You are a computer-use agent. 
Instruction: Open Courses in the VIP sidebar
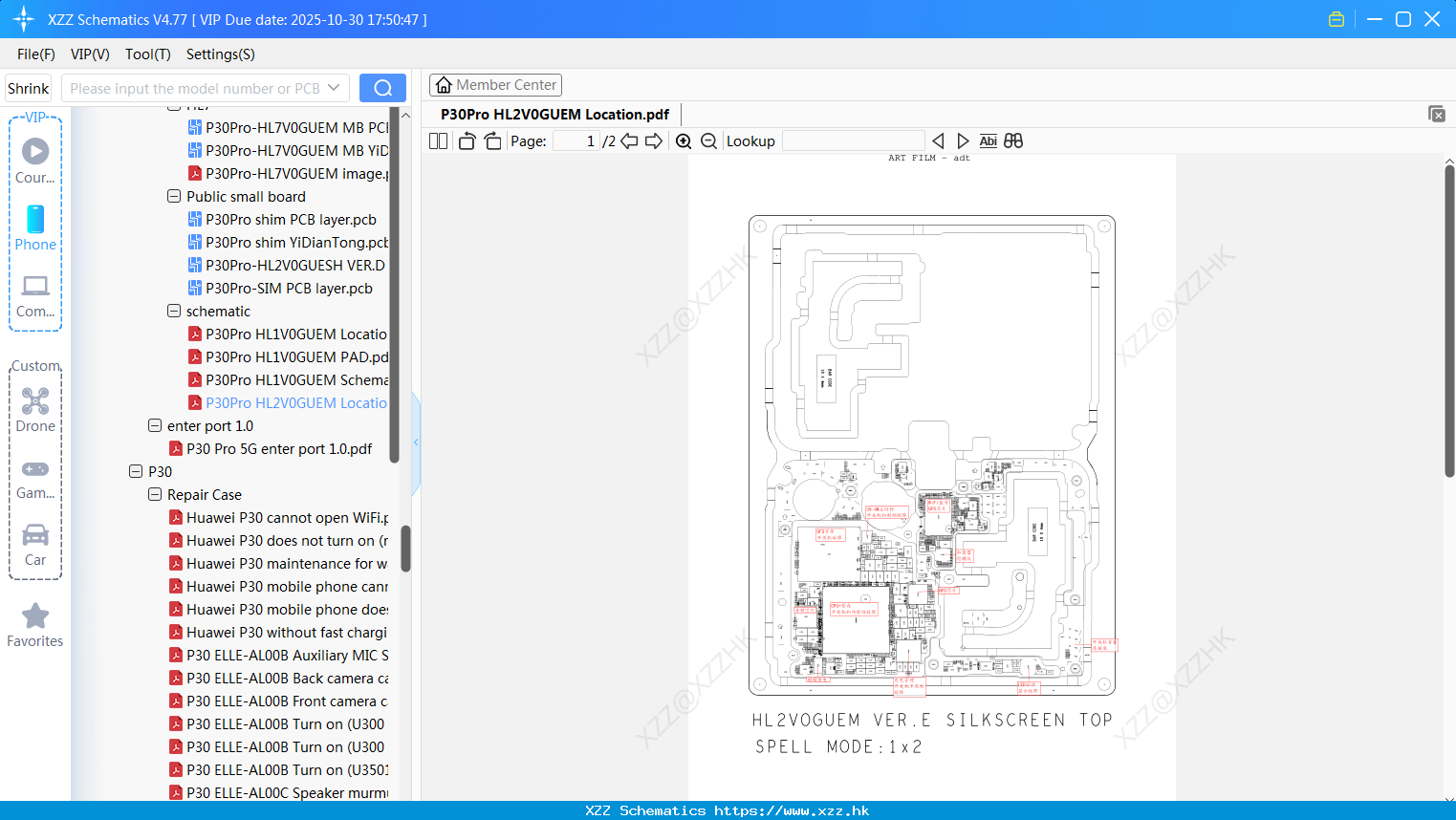[35, 161]
